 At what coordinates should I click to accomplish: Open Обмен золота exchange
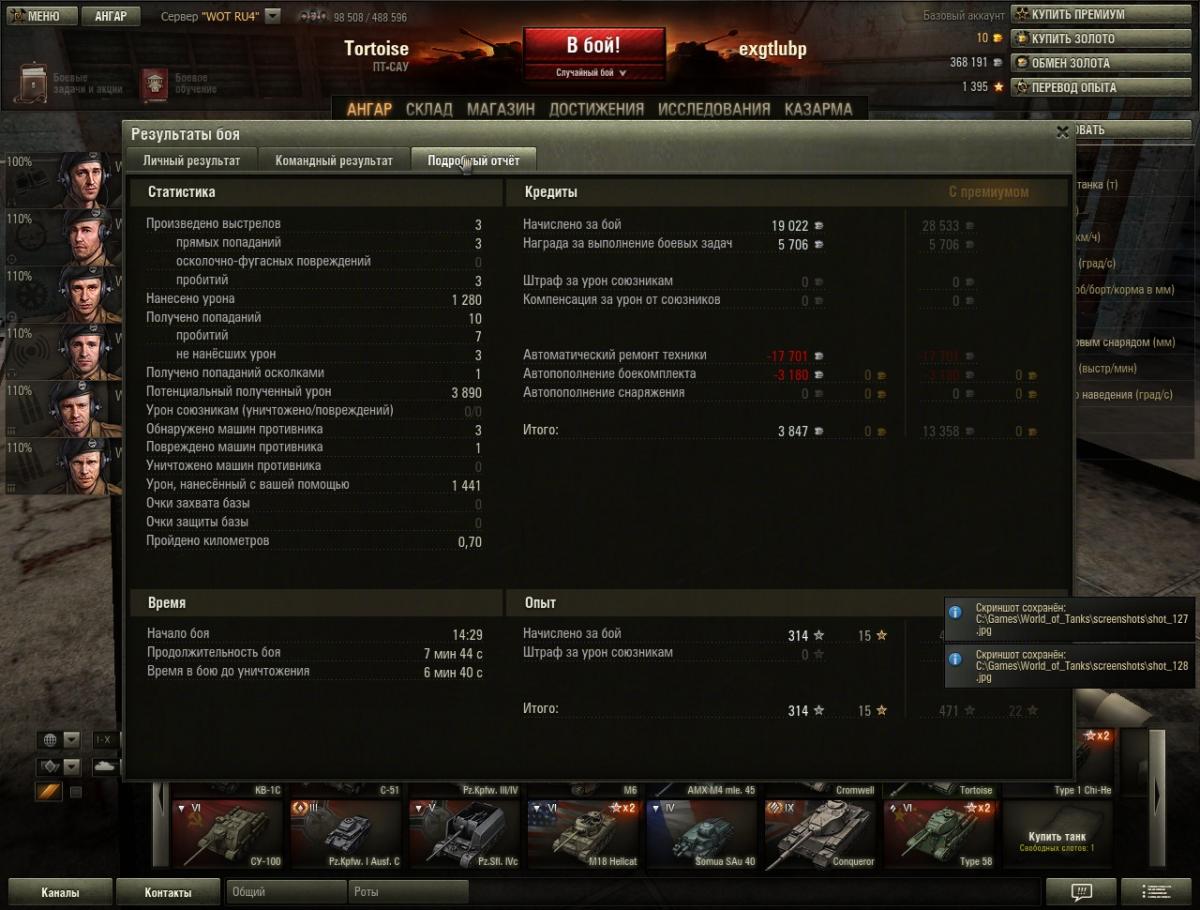[1103, 62]
